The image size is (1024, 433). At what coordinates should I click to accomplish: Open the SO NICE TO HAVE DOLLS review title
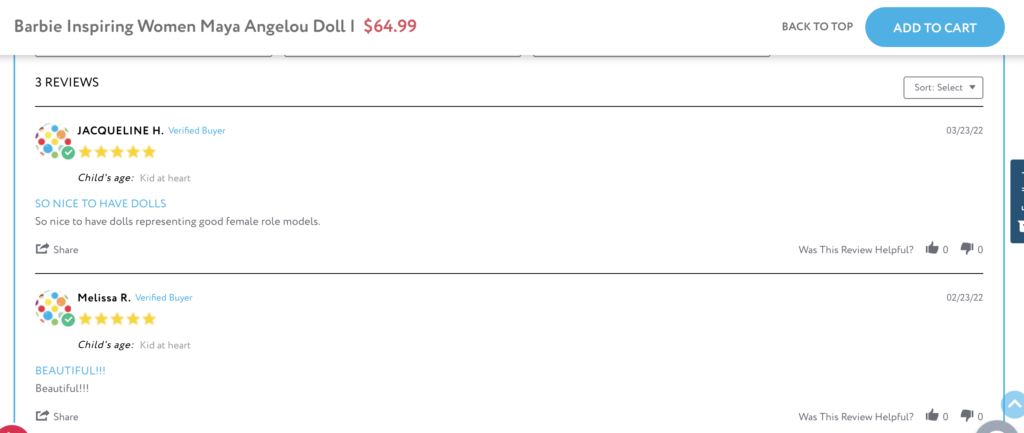101,203
